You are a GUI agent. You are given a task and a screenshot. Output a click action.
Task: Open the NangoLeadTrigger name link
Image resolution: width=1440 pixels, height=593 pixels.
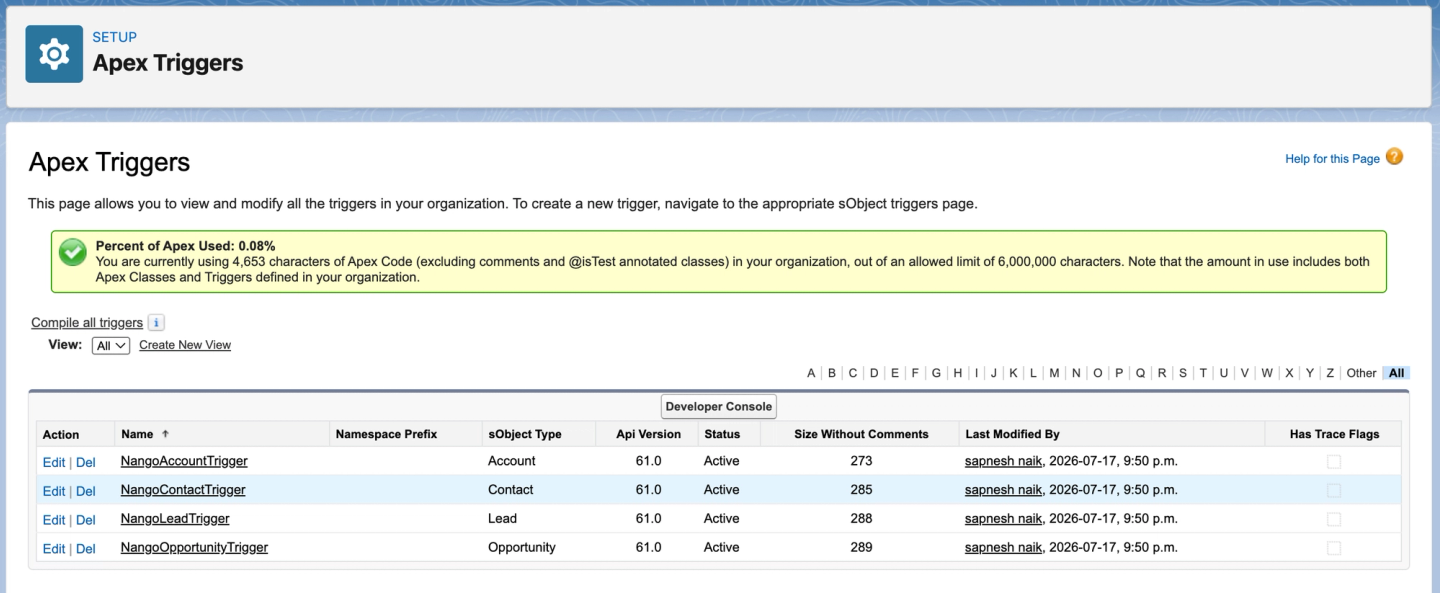[175, 519]
